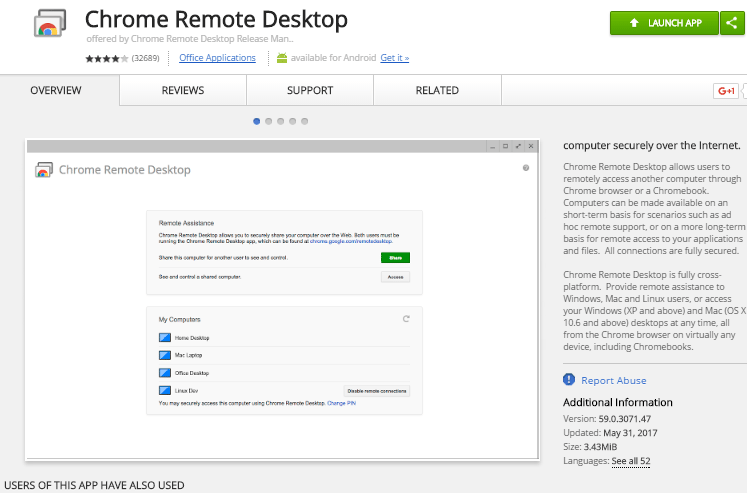Click USERS OF THIS APP HAVE ALSO USED heading

[x=94, y=485]
